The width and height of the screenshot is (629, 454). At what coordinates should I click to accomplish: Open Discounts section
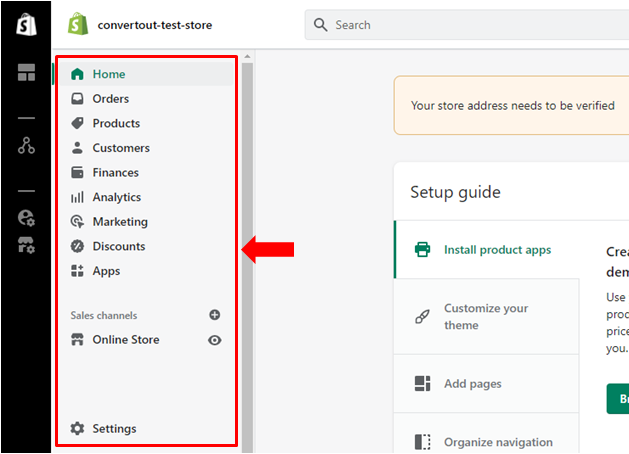pos(146,246)
